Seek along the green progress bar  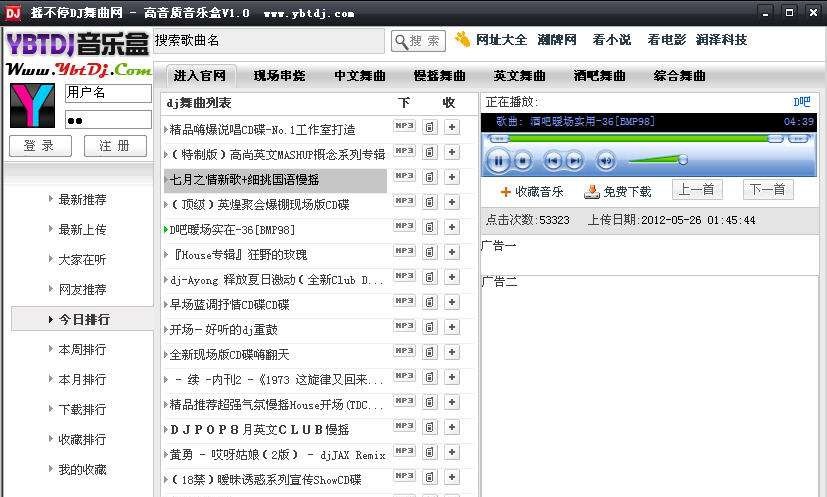(x=637, y=139)
